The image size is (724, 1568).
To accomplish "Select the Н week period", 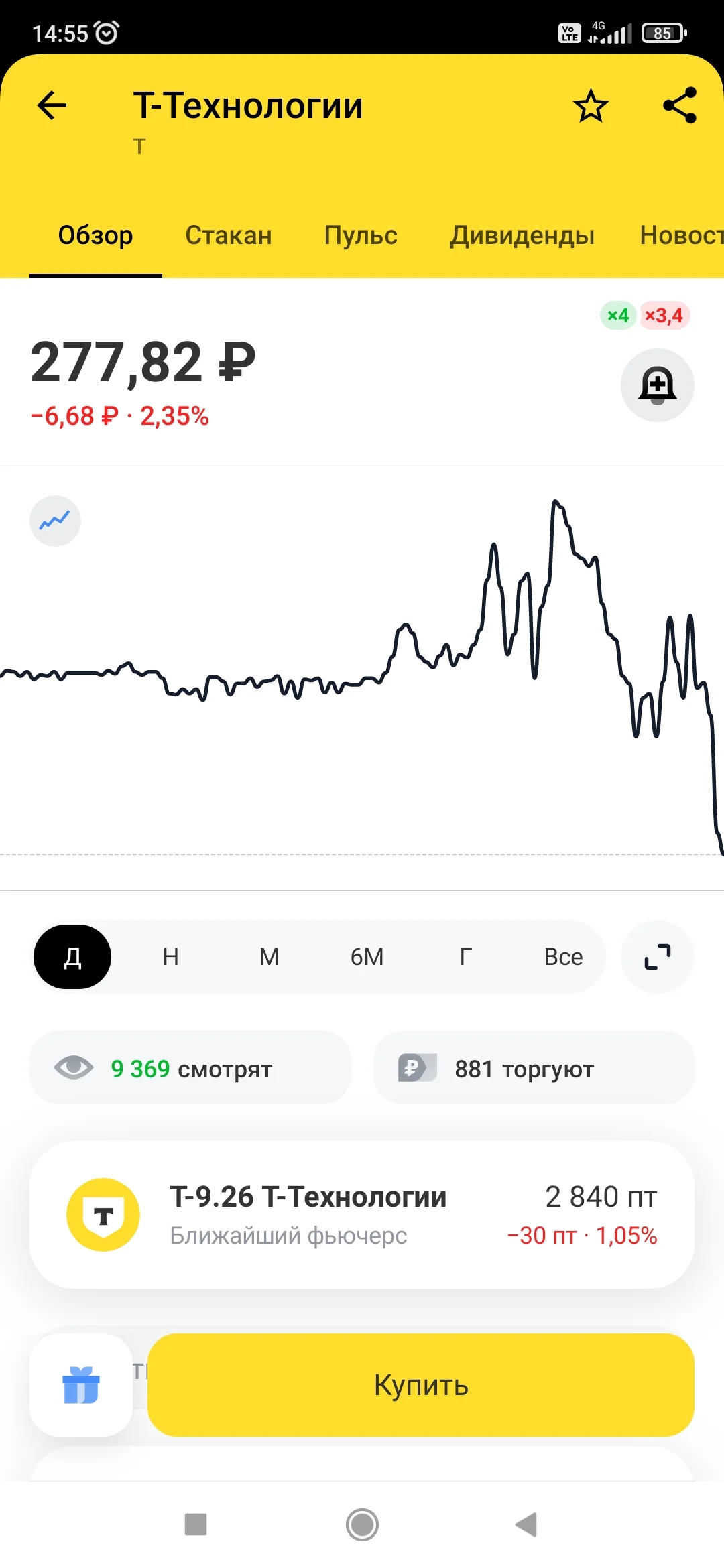I will 171,957.
